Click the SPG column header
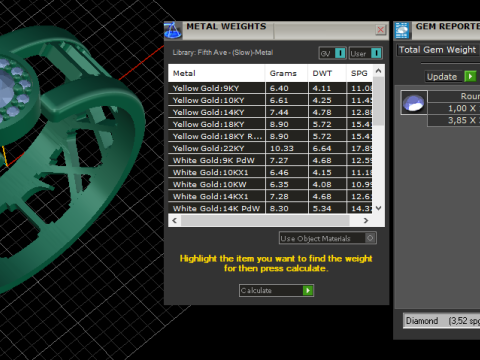 click(359, 73)
